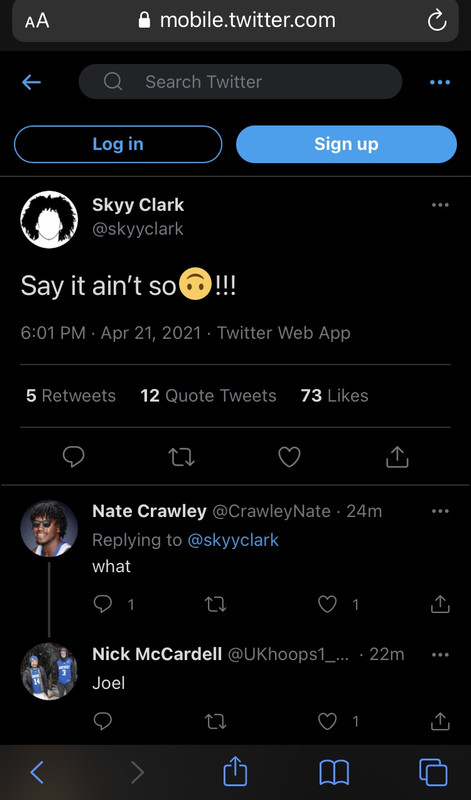Click the Search Twitter field
Viewport: 471px width, 800px height.
(240, 82)
